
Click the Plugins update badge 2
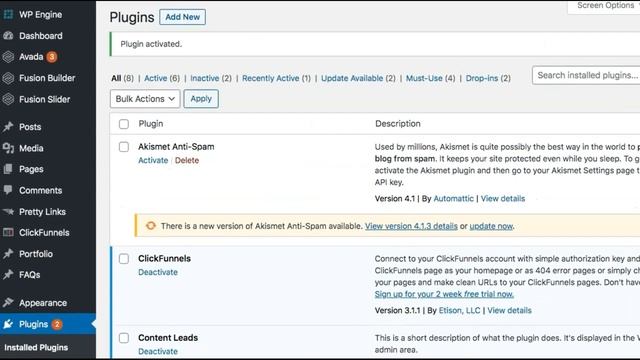(57, 324)
